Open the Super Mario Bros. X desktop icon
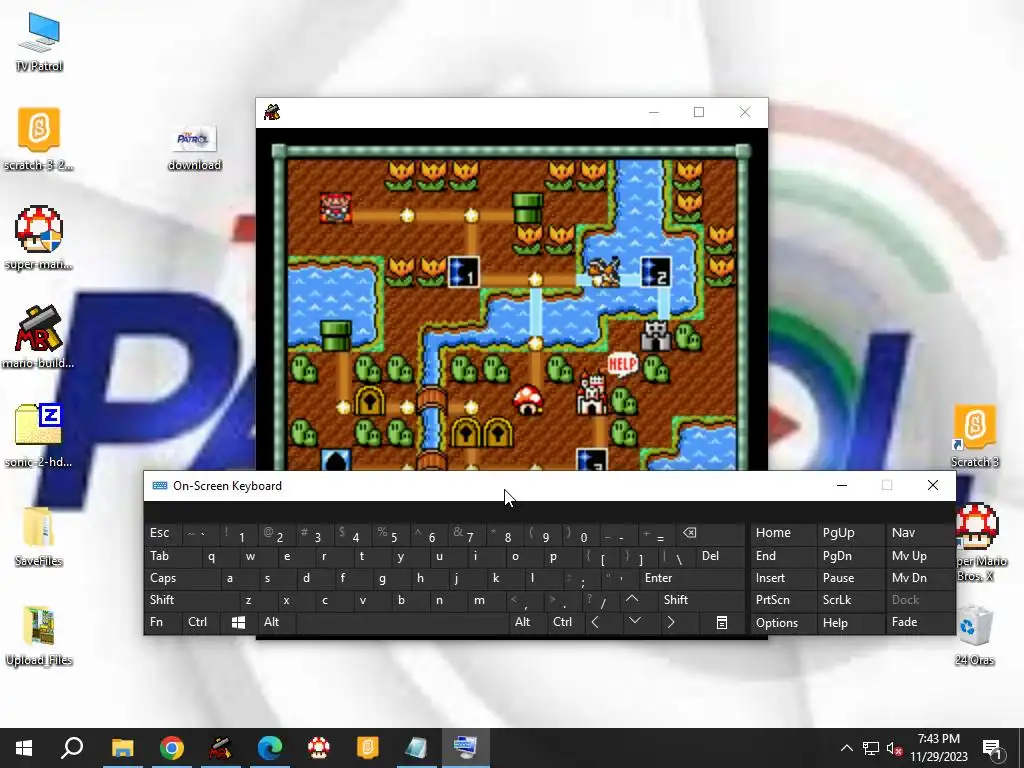Image resolution: width=1024 pixels, height=768 pixels. point(978,541)
